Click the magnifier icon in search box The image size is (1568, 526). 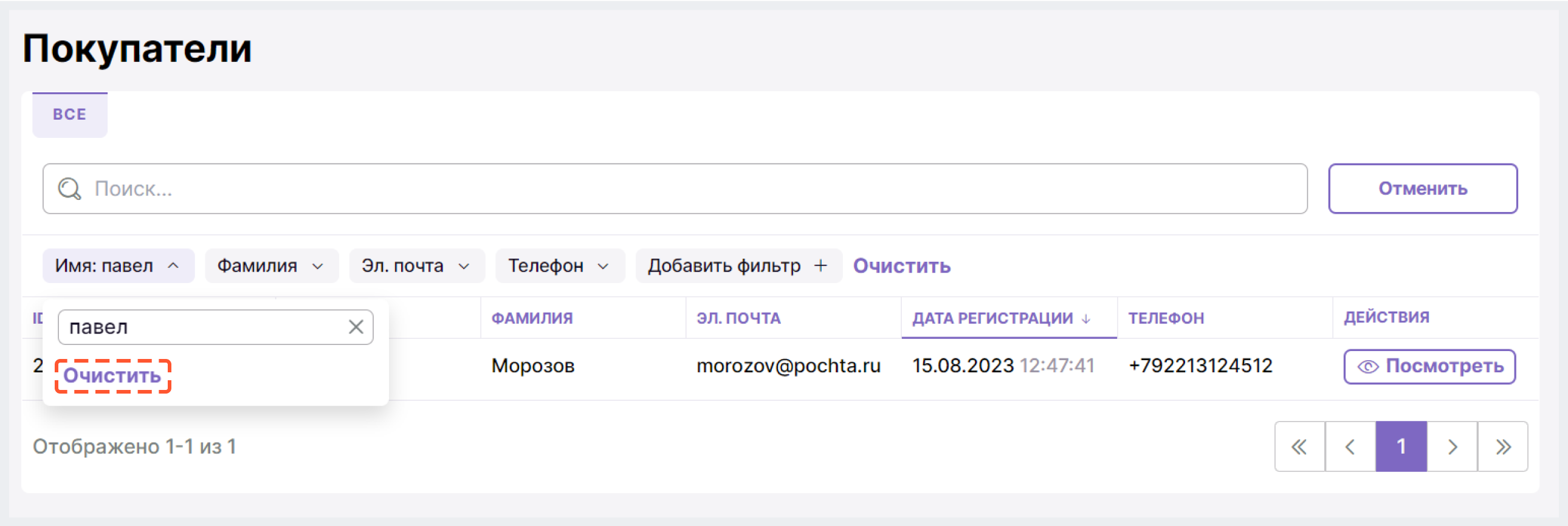69,188
